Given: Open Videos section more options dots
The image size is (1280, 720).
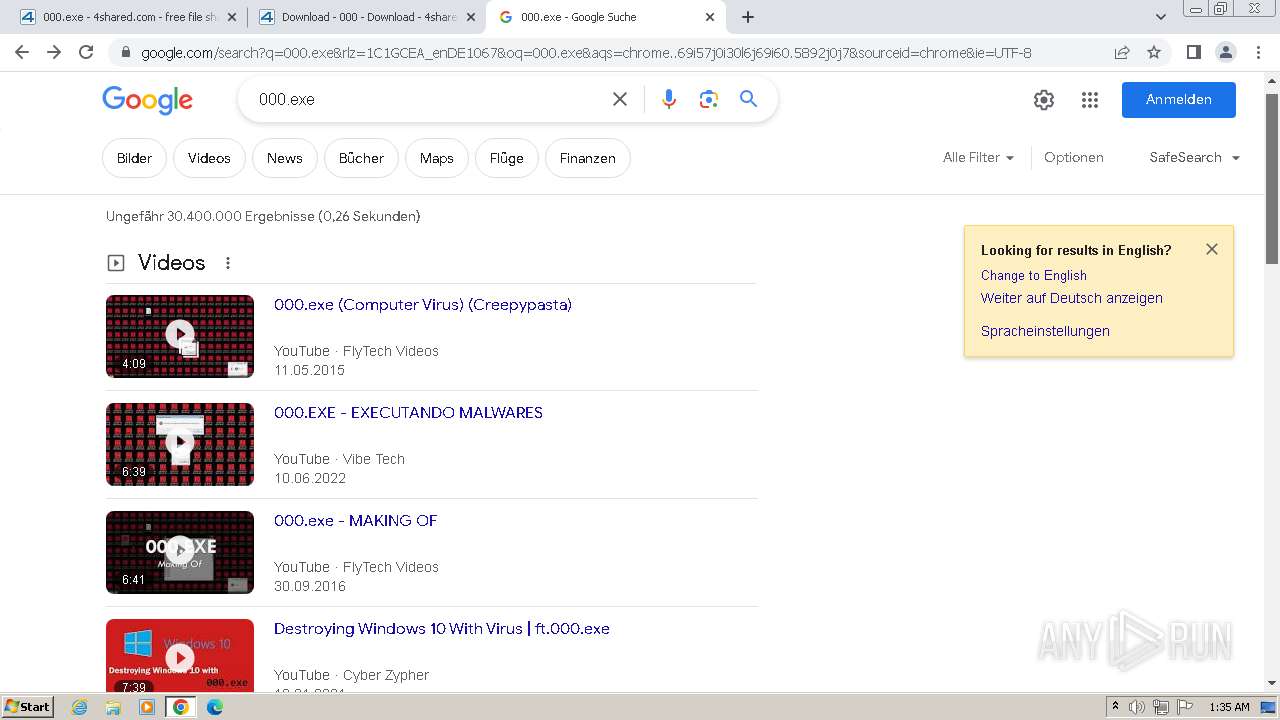Looking at the screenshot, I should [228, 263].
